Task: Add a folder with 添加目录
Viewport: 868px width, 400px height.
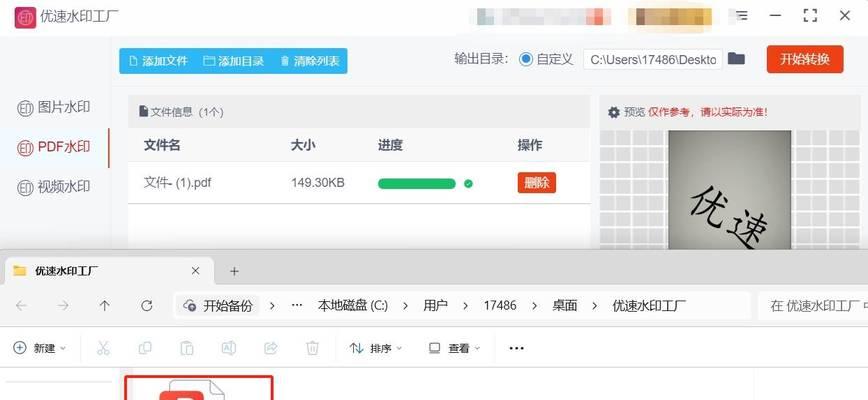Action: pyautogui.click(x=233, y=61)
